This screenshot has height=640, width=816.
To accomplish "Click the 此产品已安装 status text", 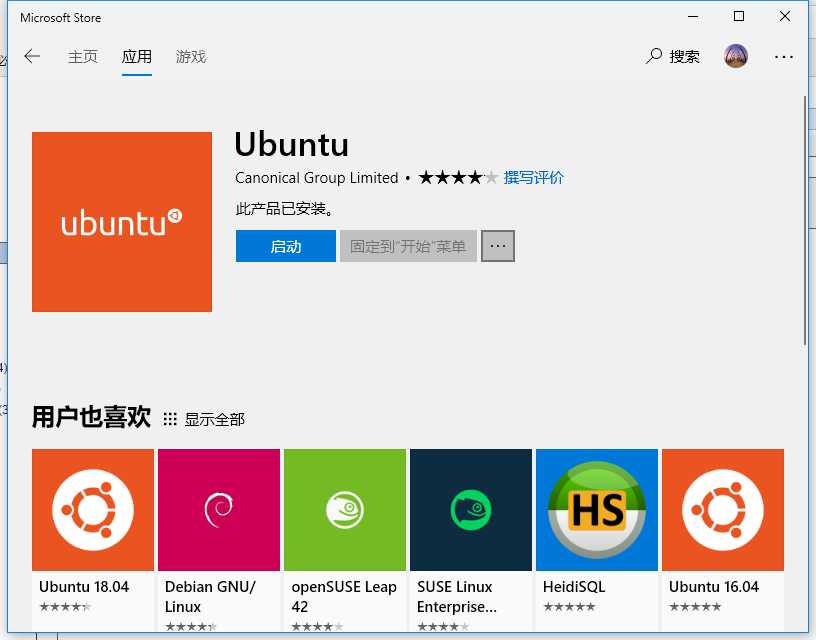I will point(284,209).
